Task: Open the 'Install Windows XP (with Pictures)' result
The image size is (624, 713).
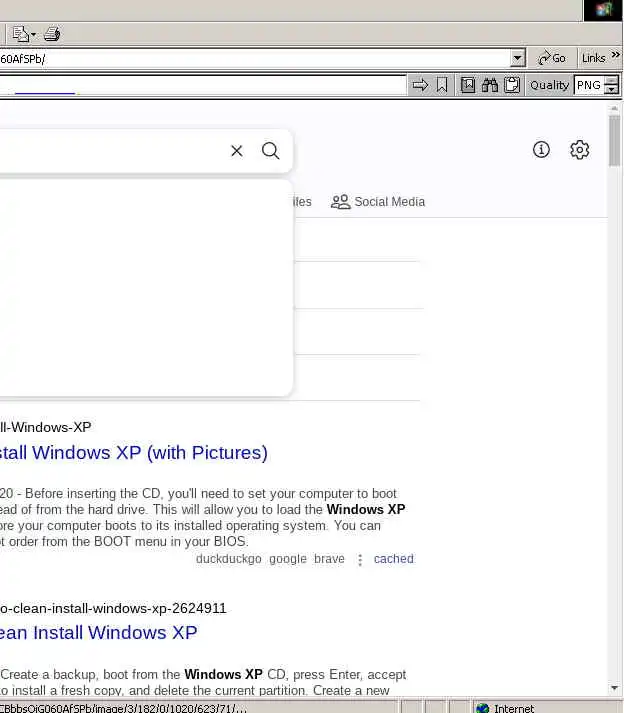Action: (134, 452)
